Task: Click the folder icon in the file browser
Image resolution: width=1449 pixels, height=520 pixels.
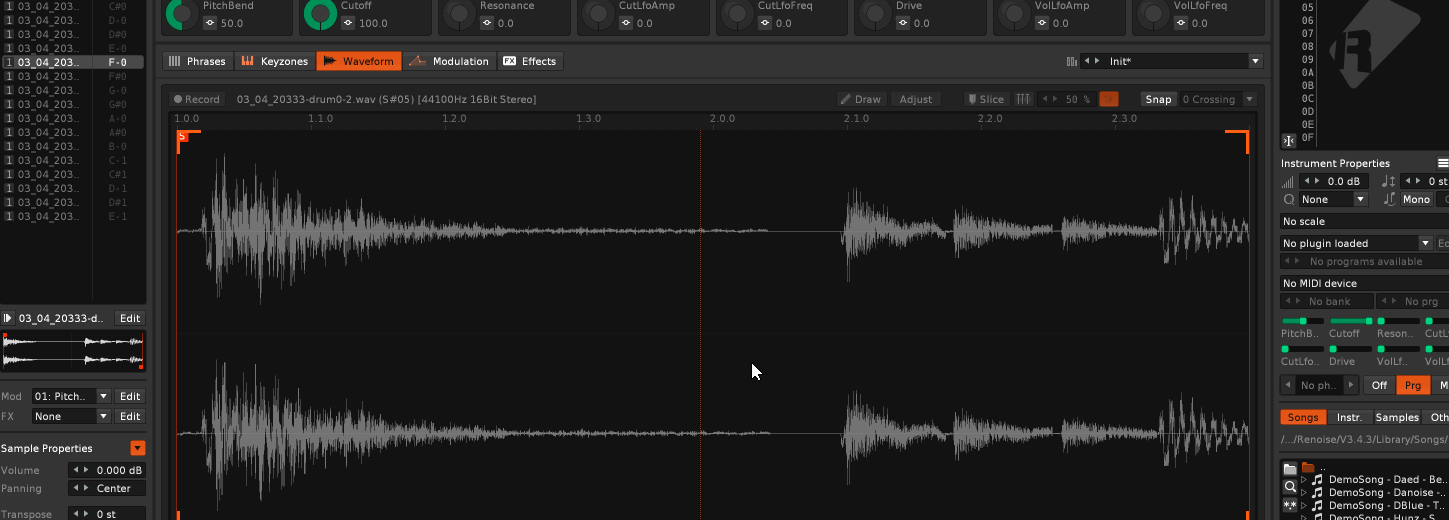Action: (1290, 468)
